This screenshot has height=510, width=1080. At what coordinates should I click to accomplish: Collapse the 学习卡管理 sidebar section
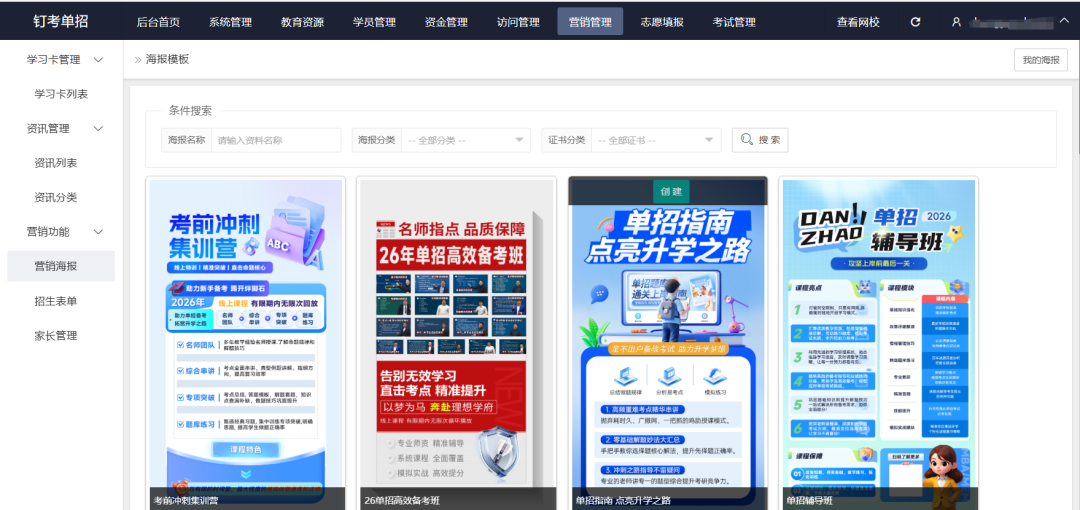tap(98, 60)
